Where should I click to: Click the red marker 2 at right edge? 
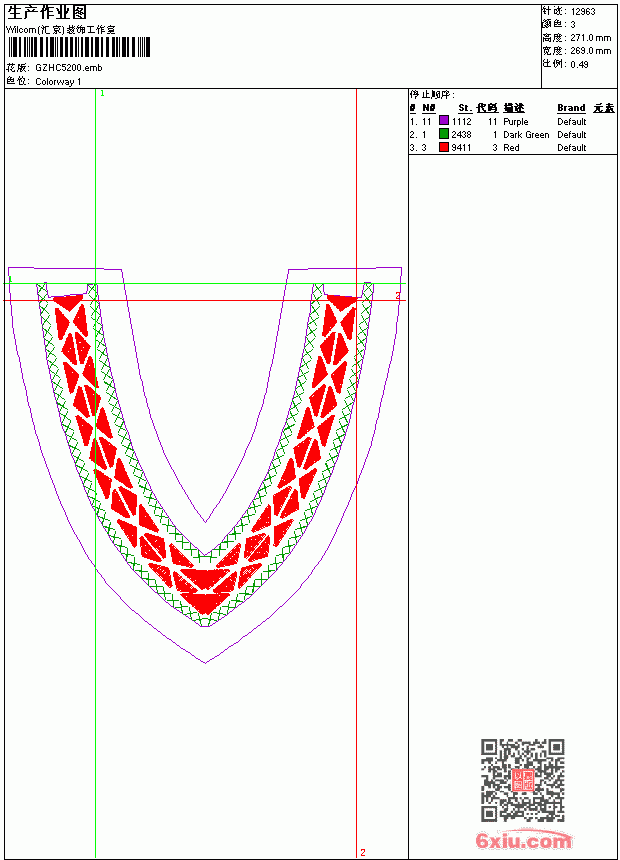tap(398, 296)
